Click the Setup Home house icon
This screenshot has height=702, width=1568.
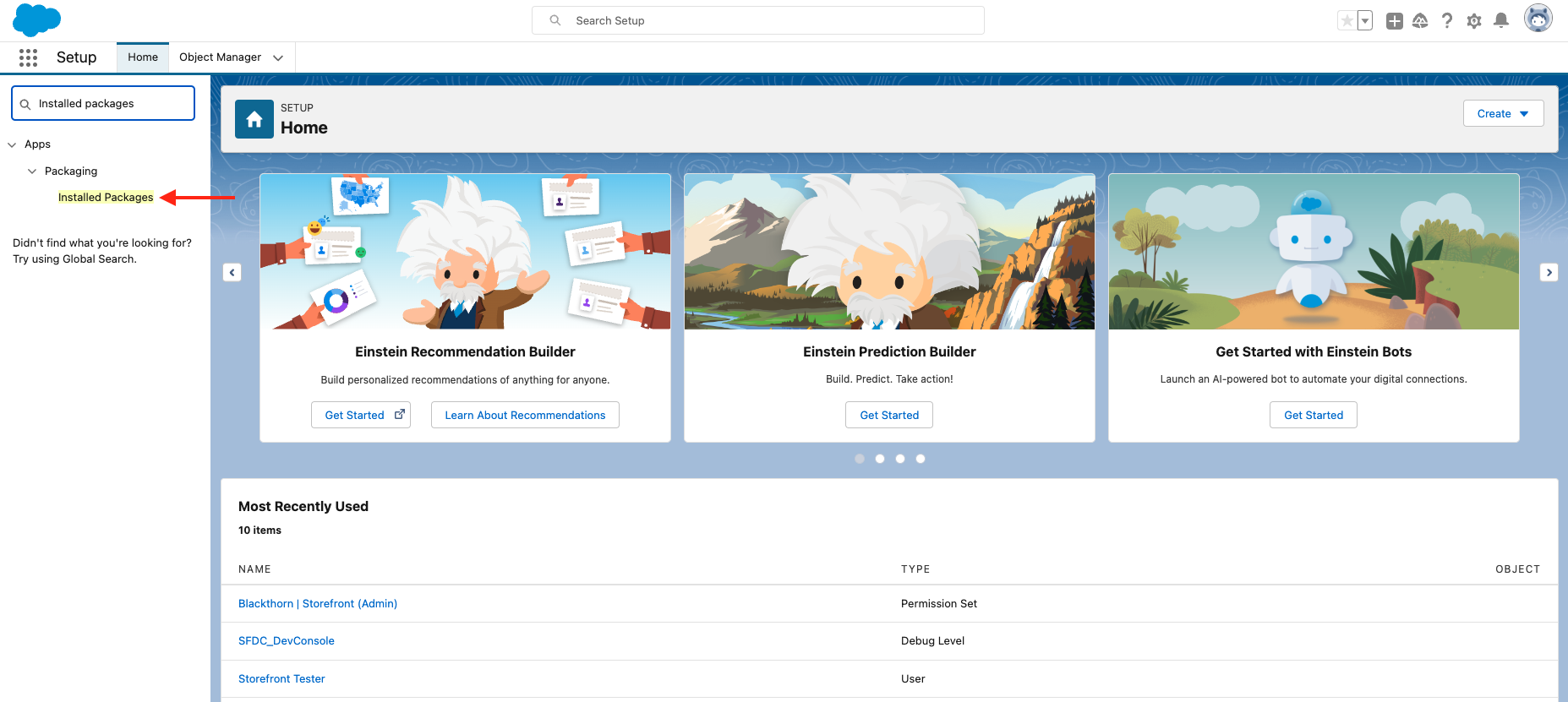[x=254, y=119]
